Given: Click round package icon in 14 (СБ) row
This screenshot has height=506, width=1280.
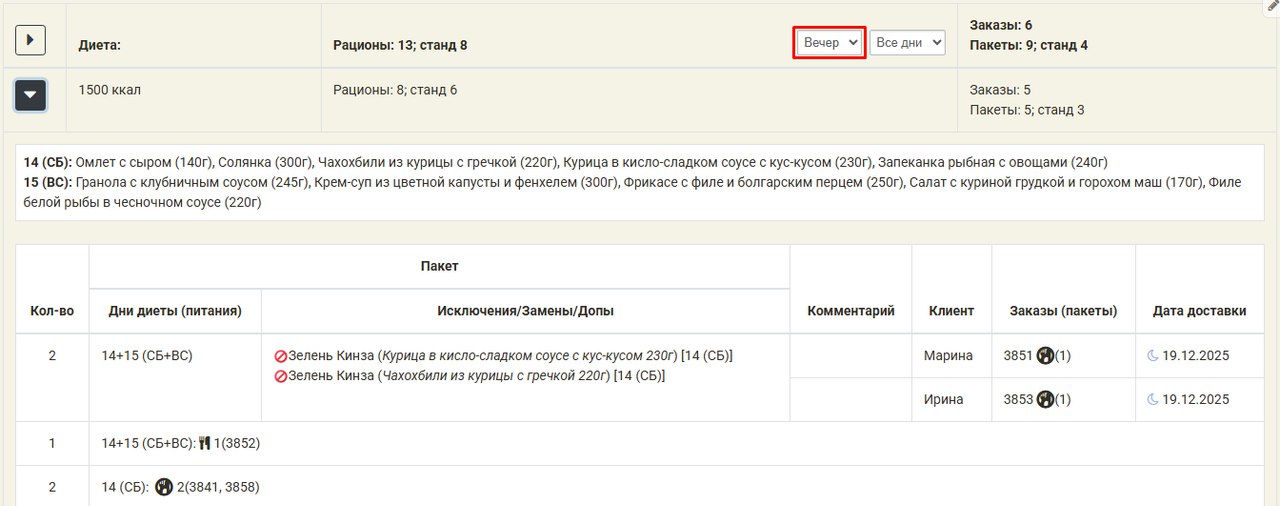Looking at the screenshot, I should click(164, 487).
